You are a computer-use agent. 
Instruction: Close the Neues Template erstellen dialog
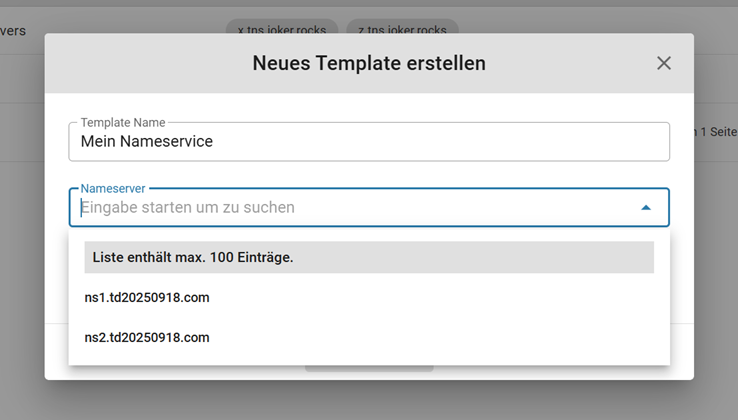664,63
